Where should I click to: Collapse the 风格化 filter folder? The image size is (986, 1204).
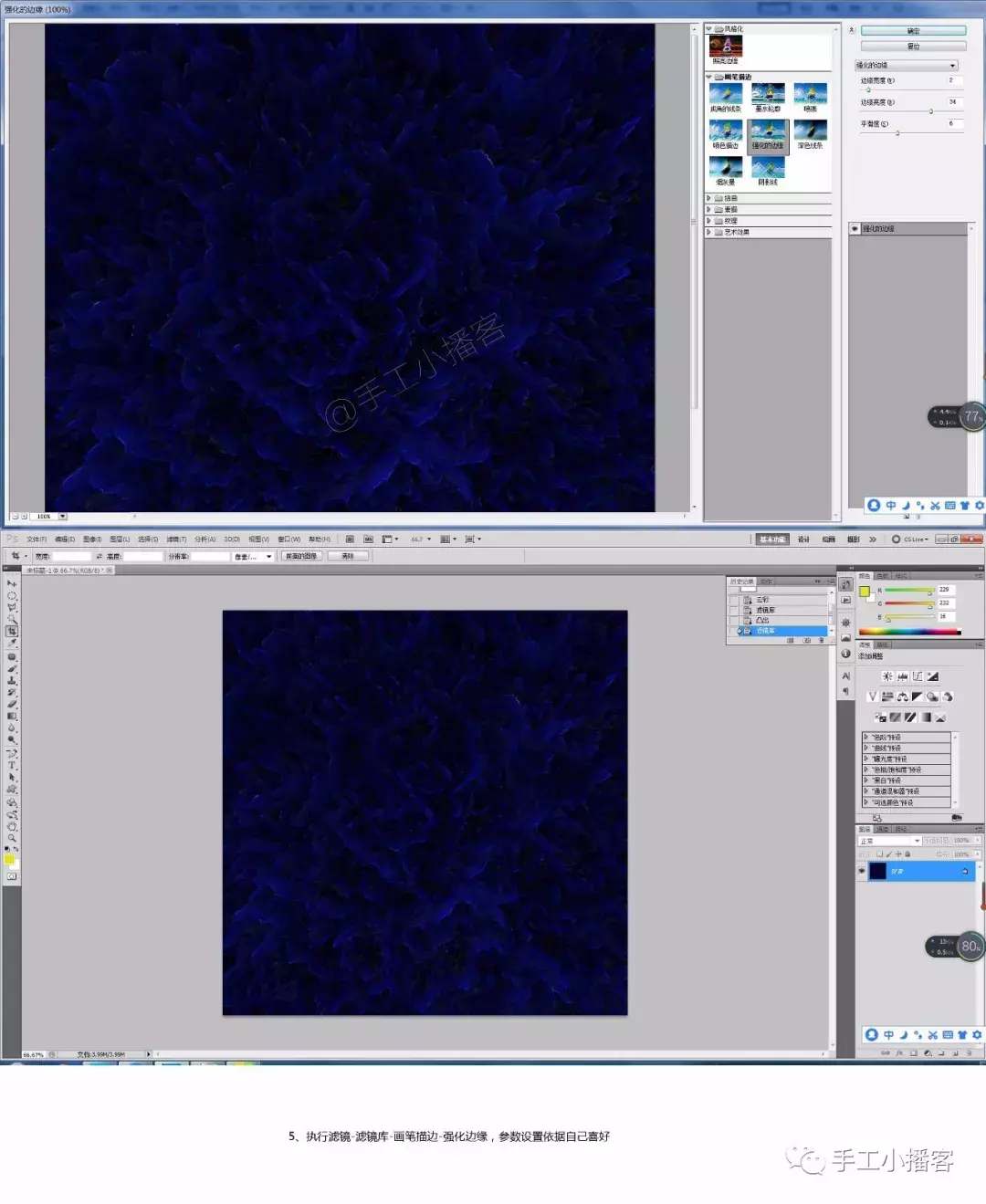click(709, 29)
